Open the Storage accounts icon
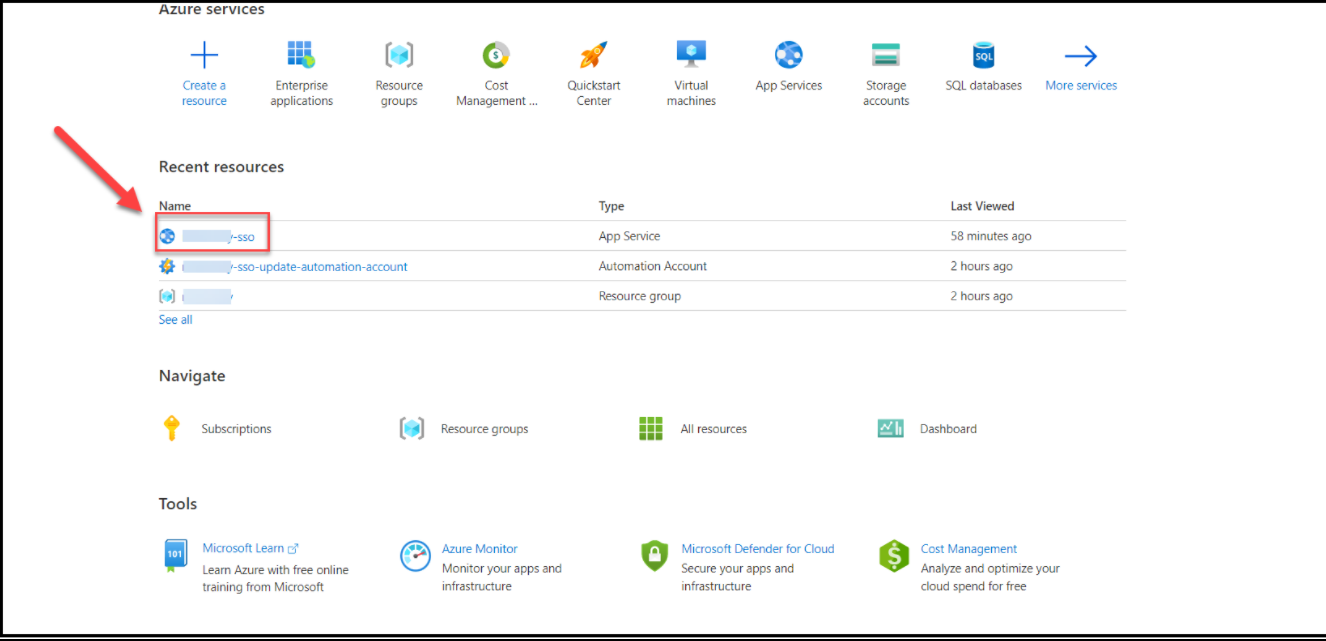 (x=886, y=55)
